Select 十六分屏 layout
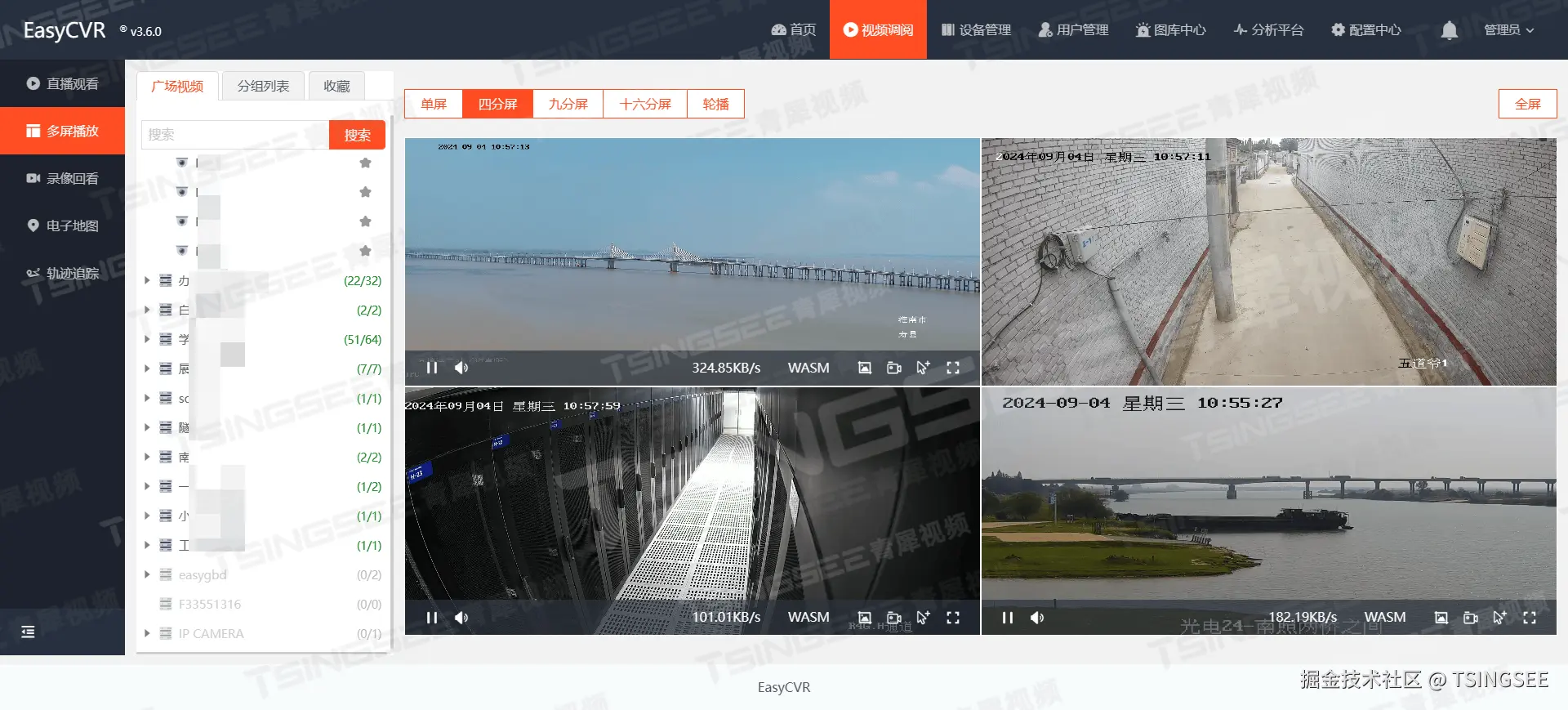Viewport: 1568px width, 710px height. 645,104
